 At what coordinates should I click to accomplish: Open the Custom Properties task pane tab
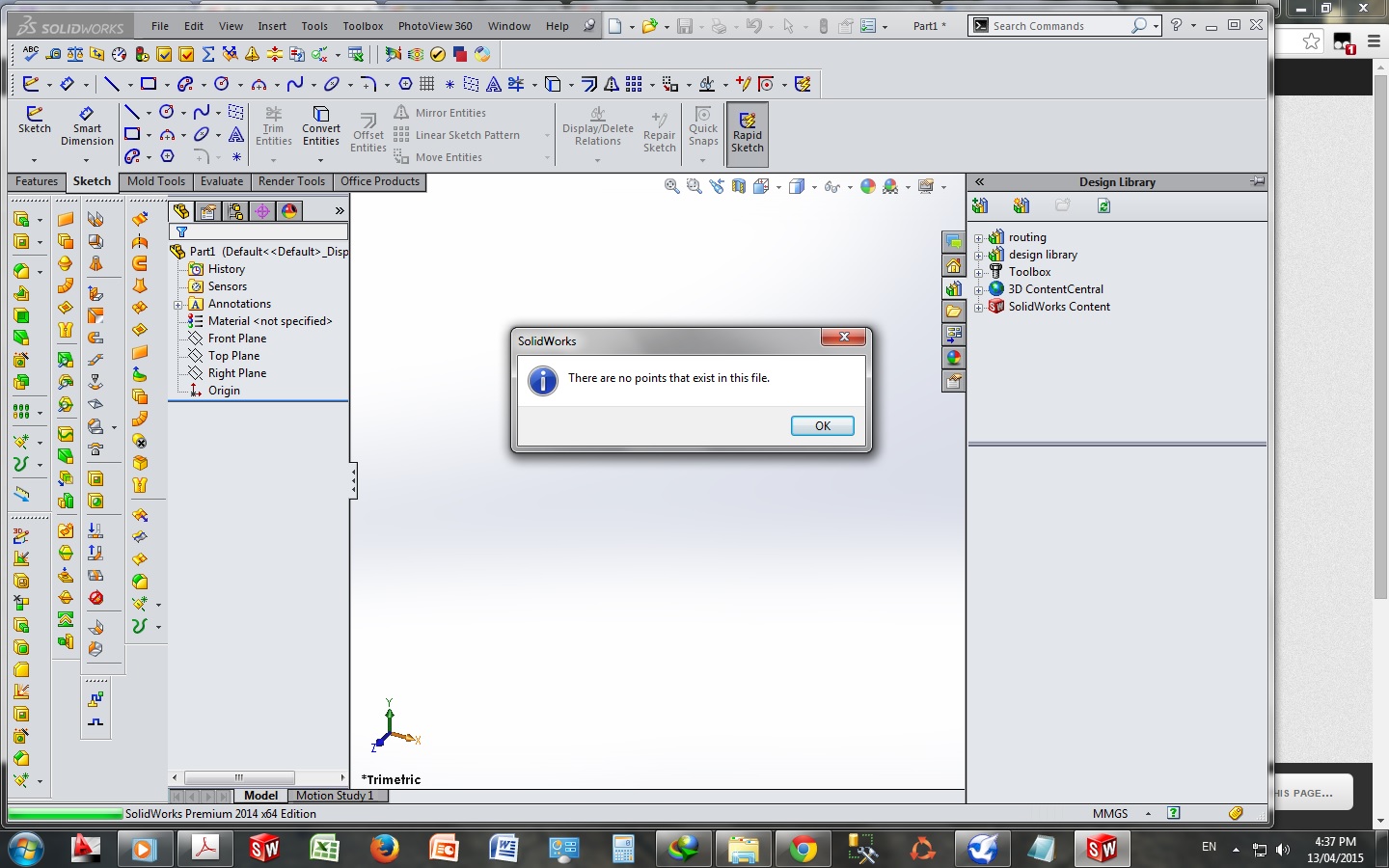[953, 381]
